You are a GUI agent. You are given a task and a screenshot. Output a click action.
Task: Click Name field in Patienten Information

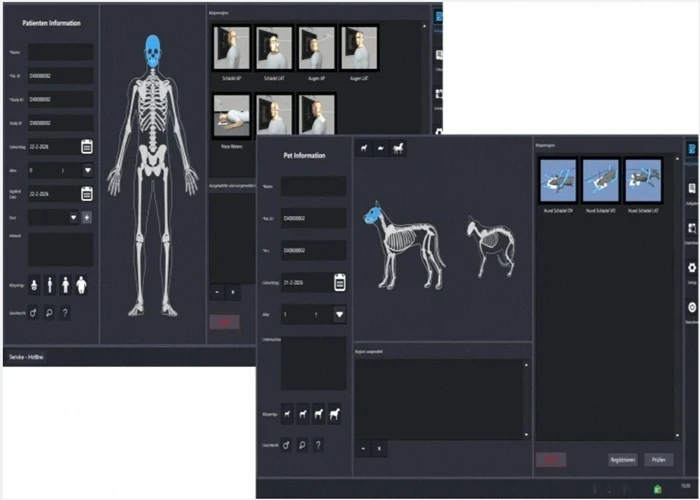61,52
